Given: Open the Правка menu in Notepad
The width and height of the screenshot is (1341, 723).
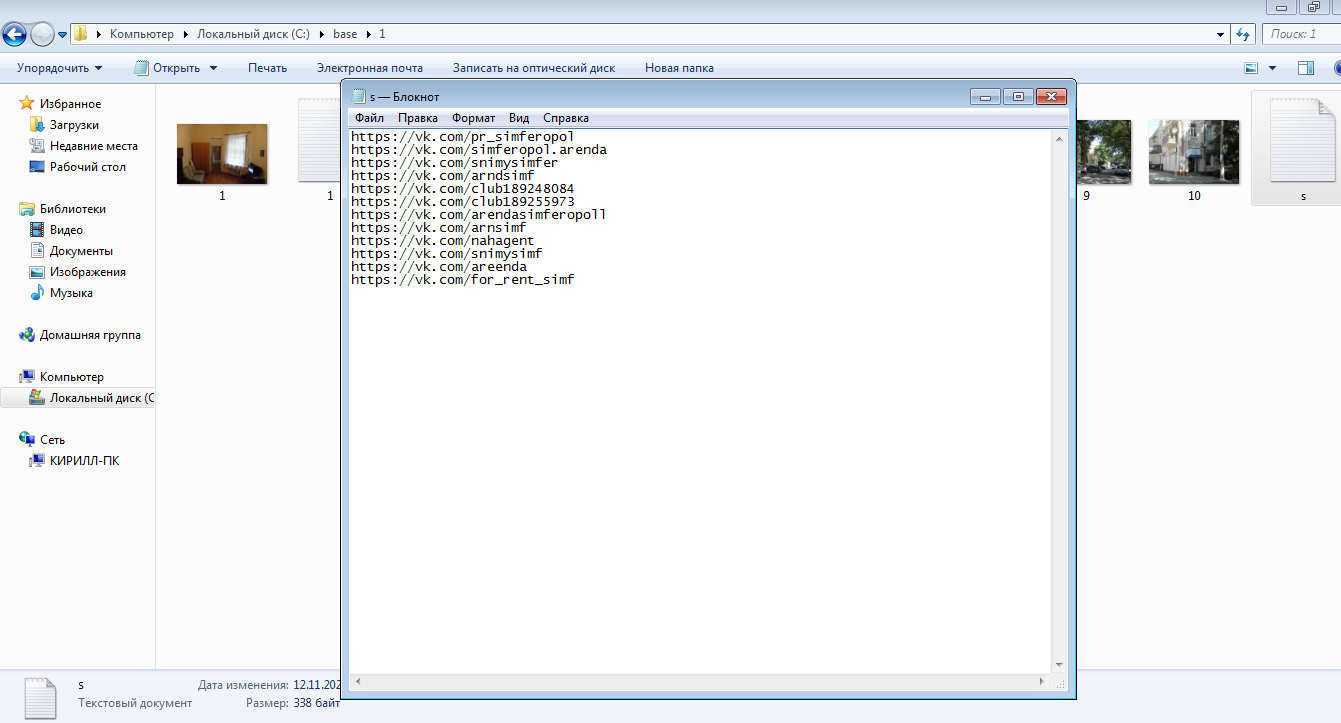Looking at the screenshot, I should pos(417,118).
